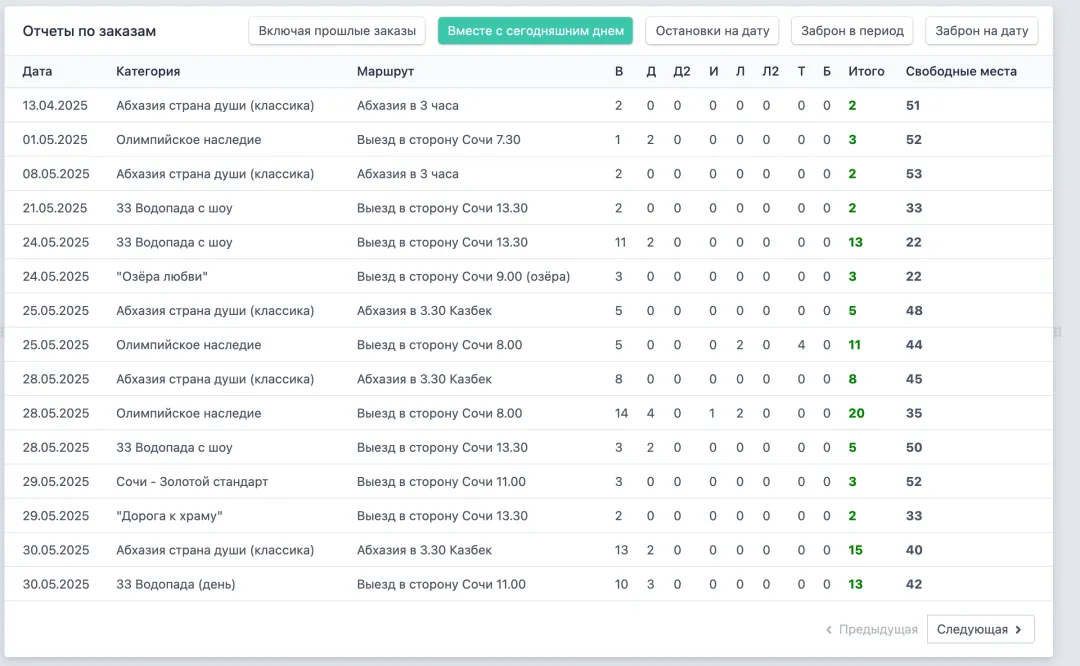This screenshot has height=666, width=1080.
Task: Click the category "Дорога к храму"
Action: coord(169,516)
